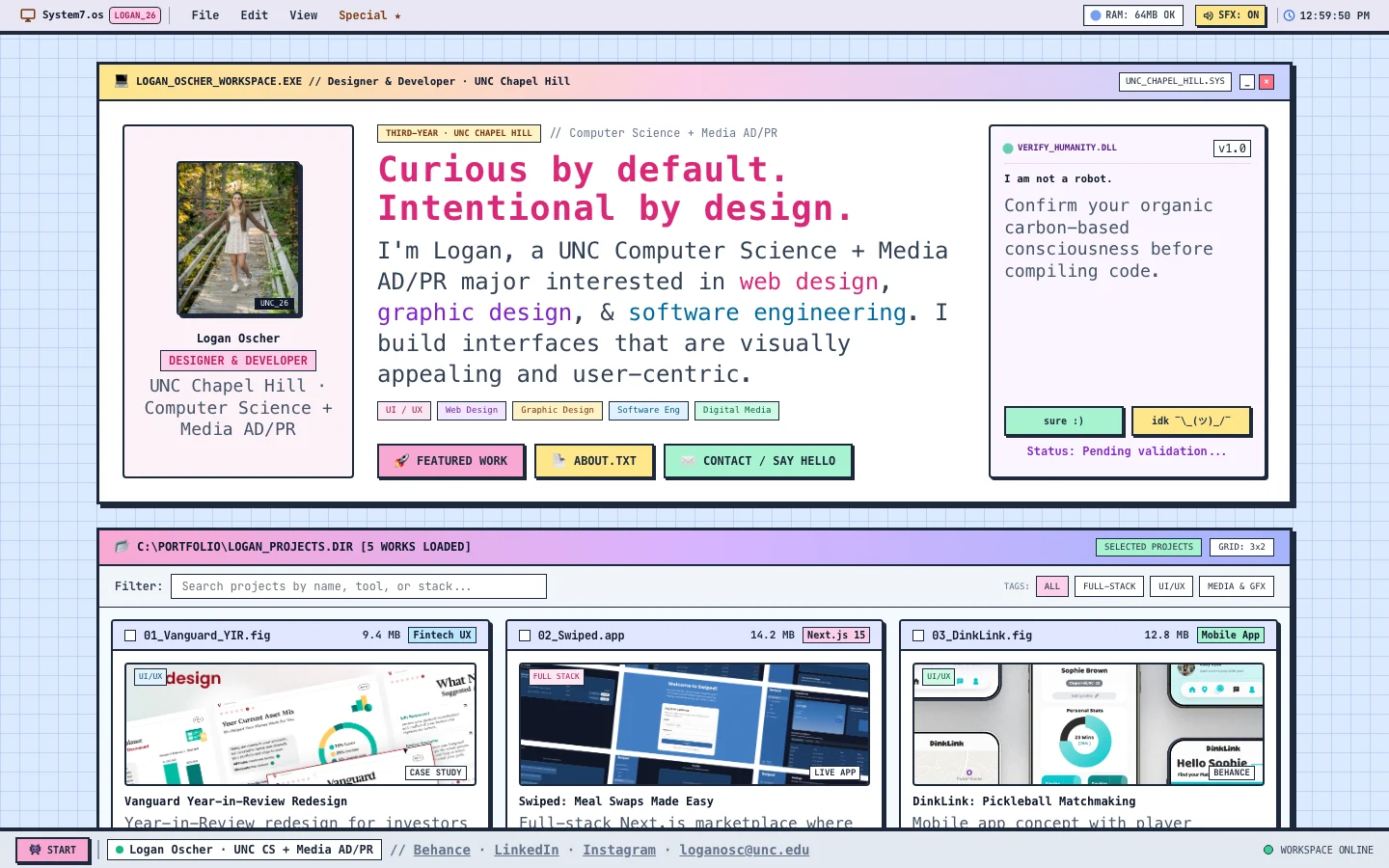
Task: Confirm humanity with the "sure :)" button
Action: (x=1063, y=421)
